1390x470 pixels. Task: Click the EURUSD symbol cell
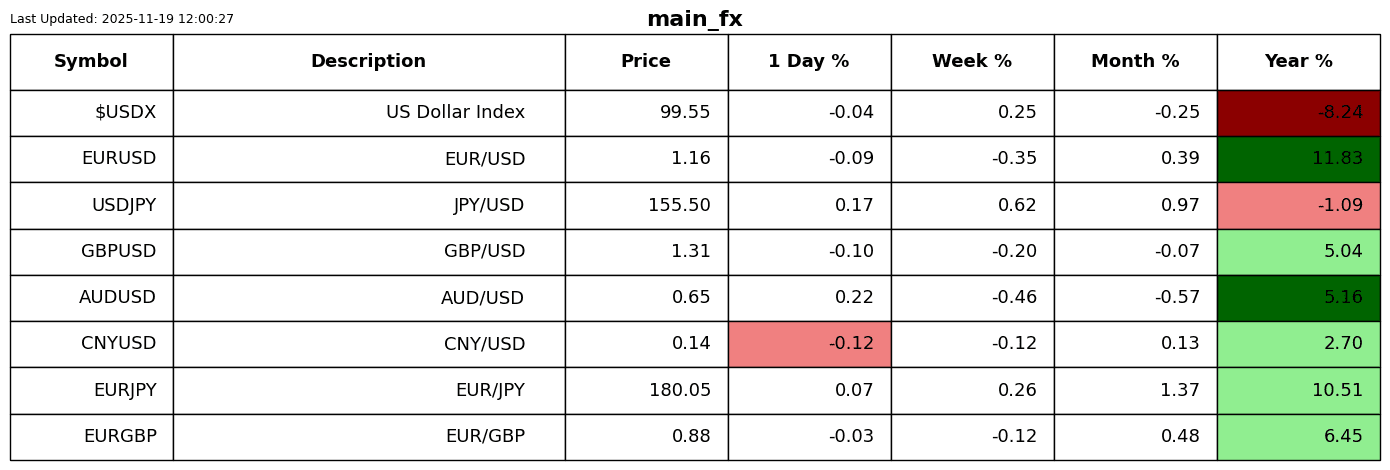[119, 159]
